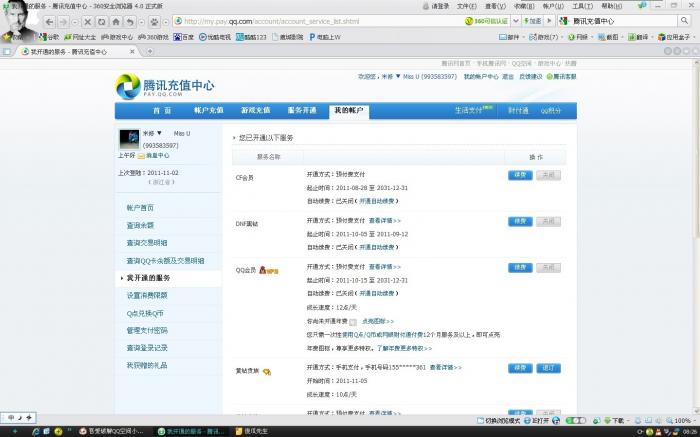Open the 网址大全 bookmark
The height and width of the screenshot is (437, 700).
[x=80, y=37]
